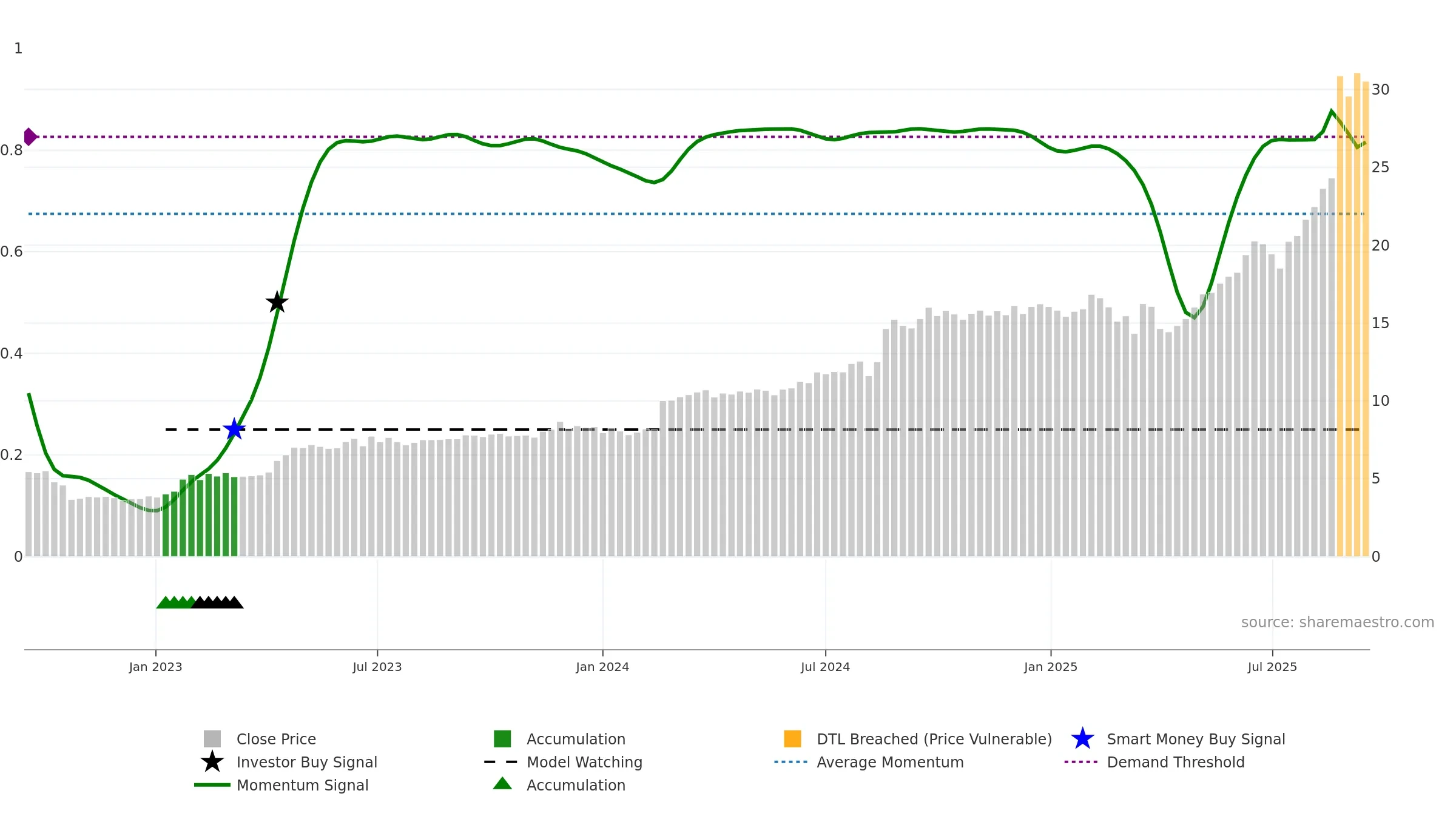Viewport: 1456px width, 819px height.
Task: Click the Jul 2024 axis label
Action: (x=826, y=667)
